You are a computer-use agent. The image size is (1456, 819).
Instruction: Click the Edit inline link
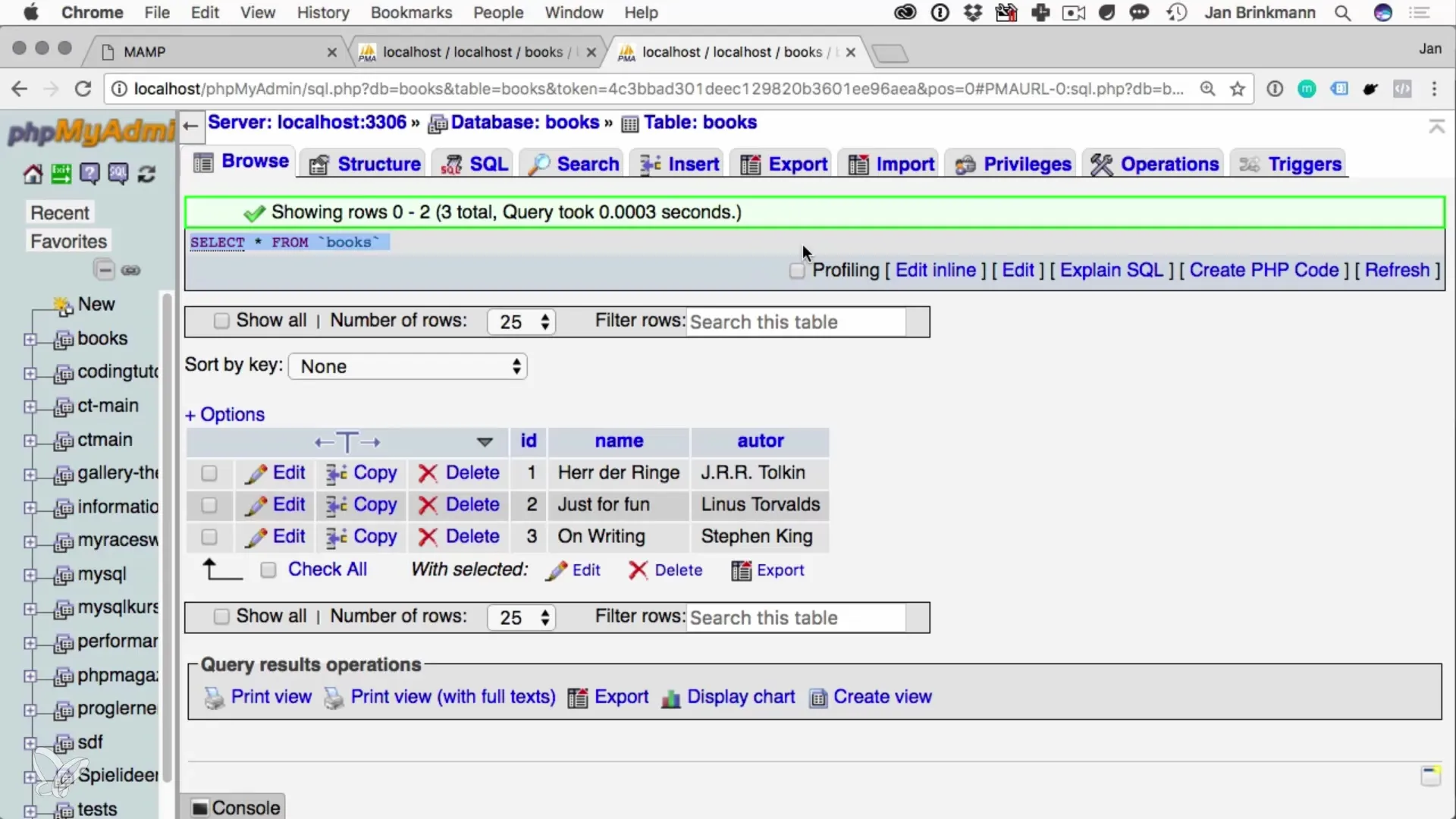[x=935, y=271]
